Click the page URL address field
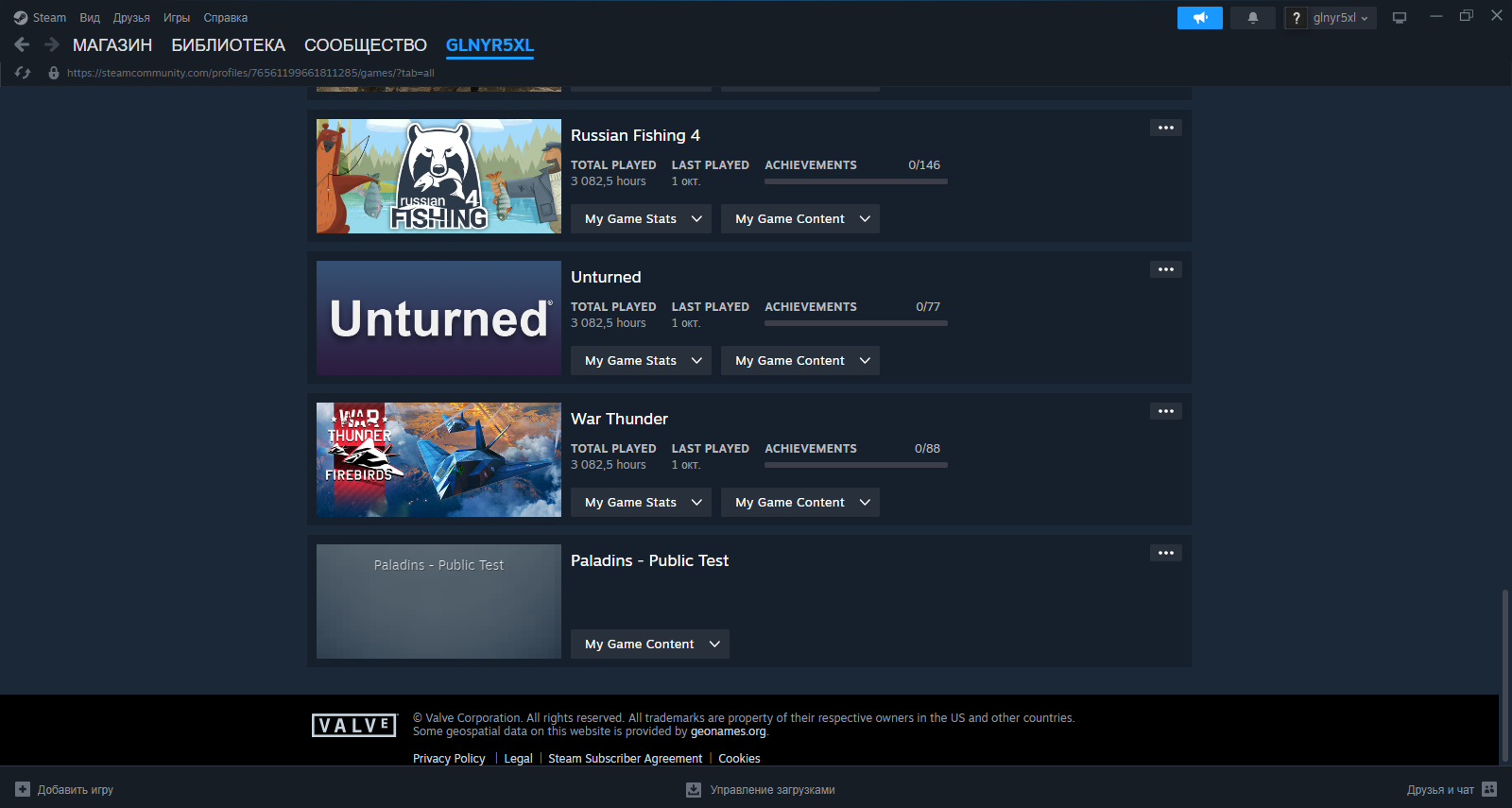Screen dimensions: 1512x808 [250, 73]
